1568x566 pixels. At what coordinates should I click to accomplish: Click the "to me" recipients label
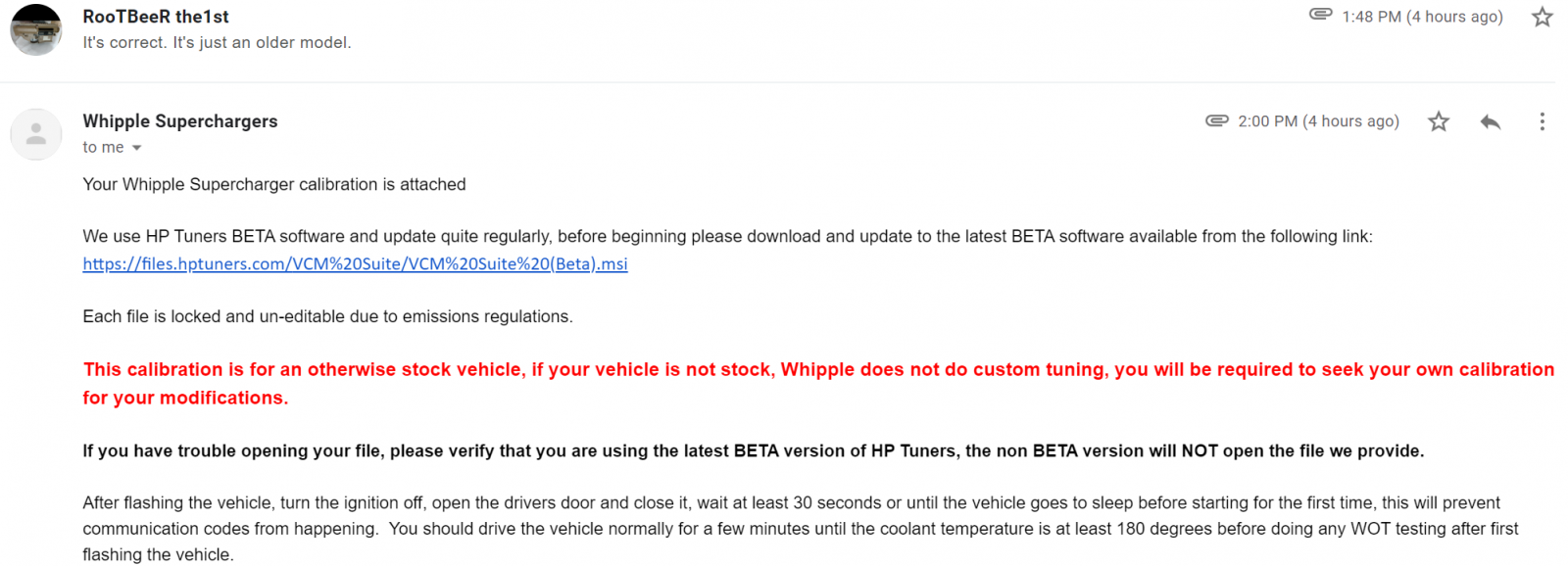pos(103,148)
